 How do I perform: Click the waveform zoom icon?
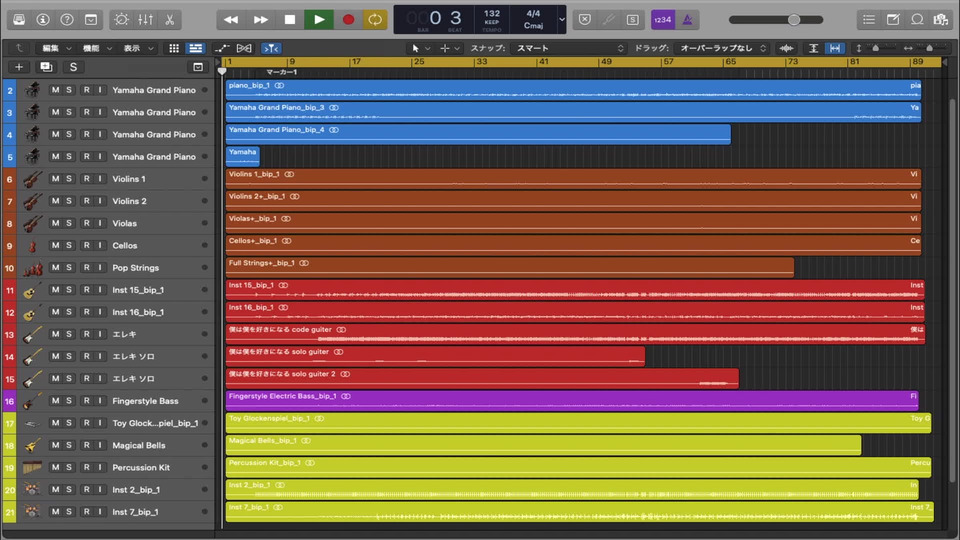click(787, 48)
